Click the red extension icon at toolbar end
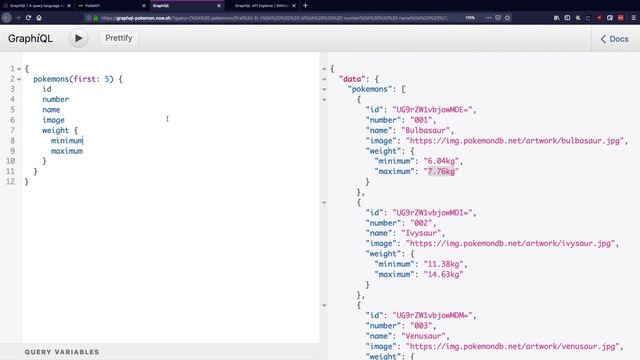Screen dimensions: 640x360 pyautogui.click(x=620, y=18)
